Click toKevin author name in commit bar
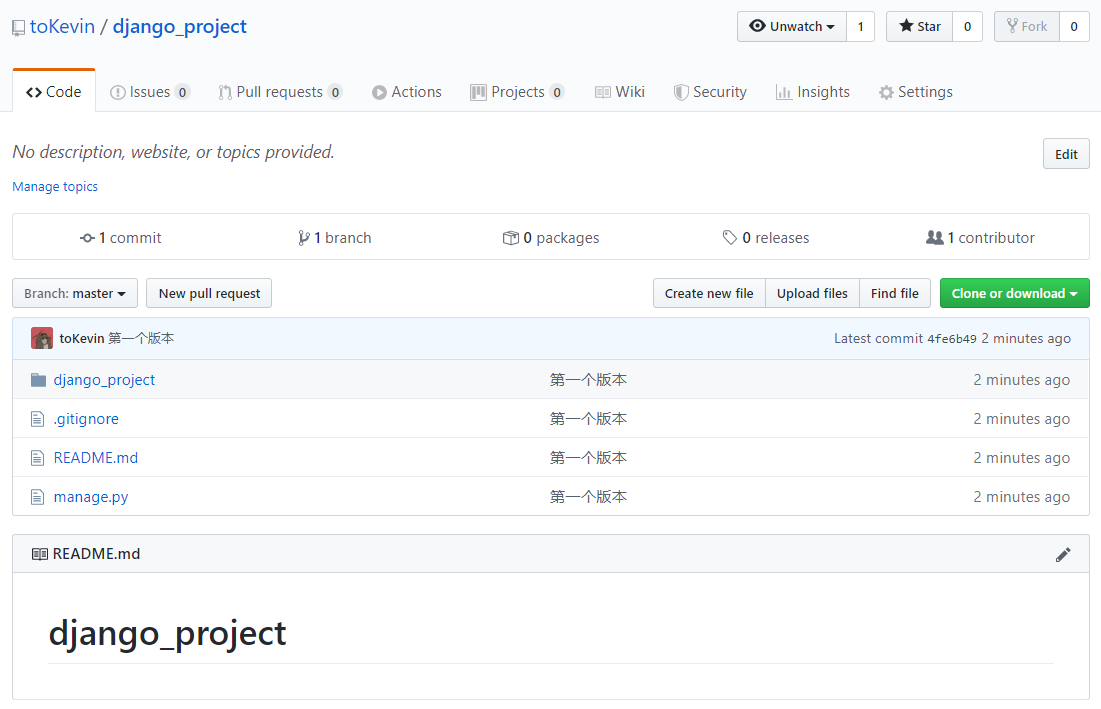1101x709 pixels. pos(81,338)
